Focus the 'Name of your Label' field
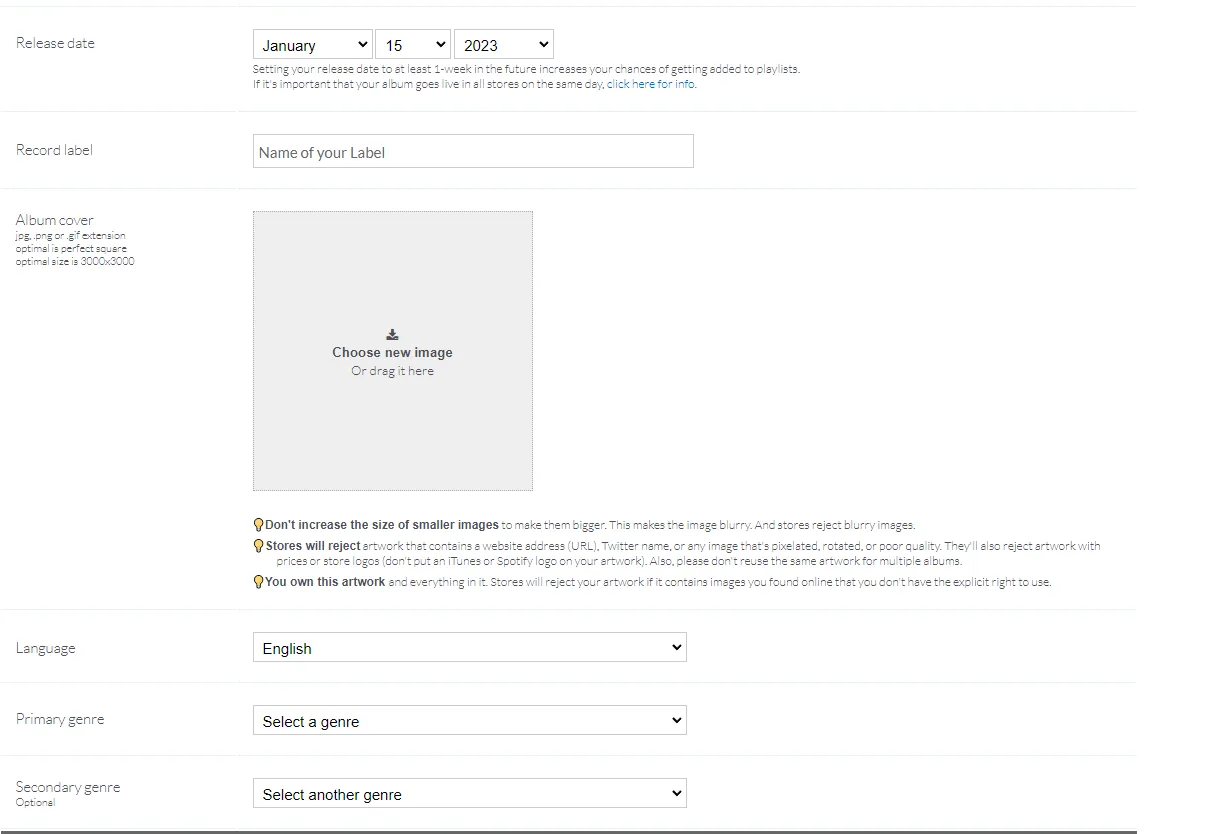The height and width of the screenshot is (834, 1215). (x=473, y=151)
